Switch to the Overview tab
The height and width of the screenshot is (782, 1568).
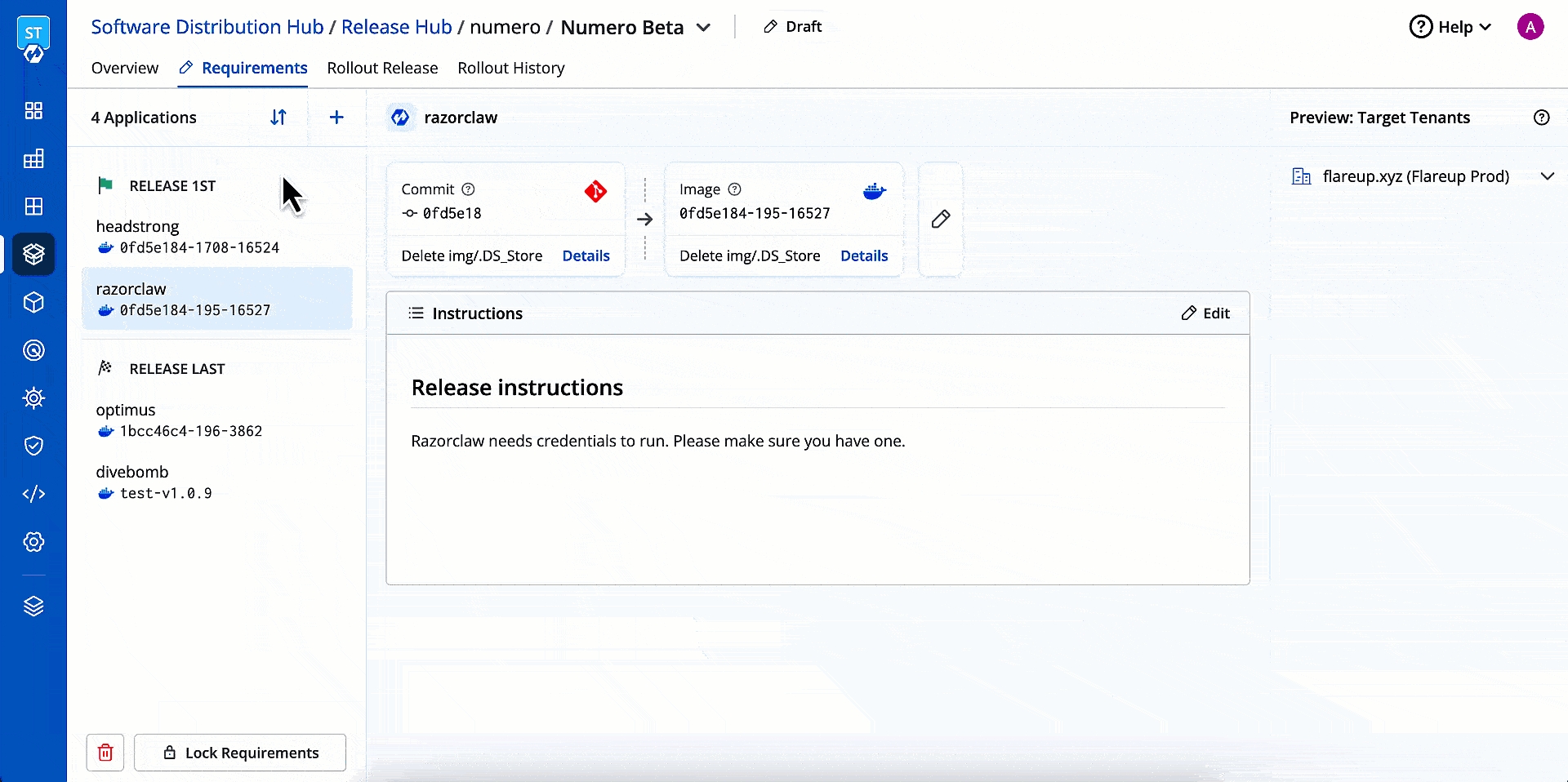coord(125,68)
